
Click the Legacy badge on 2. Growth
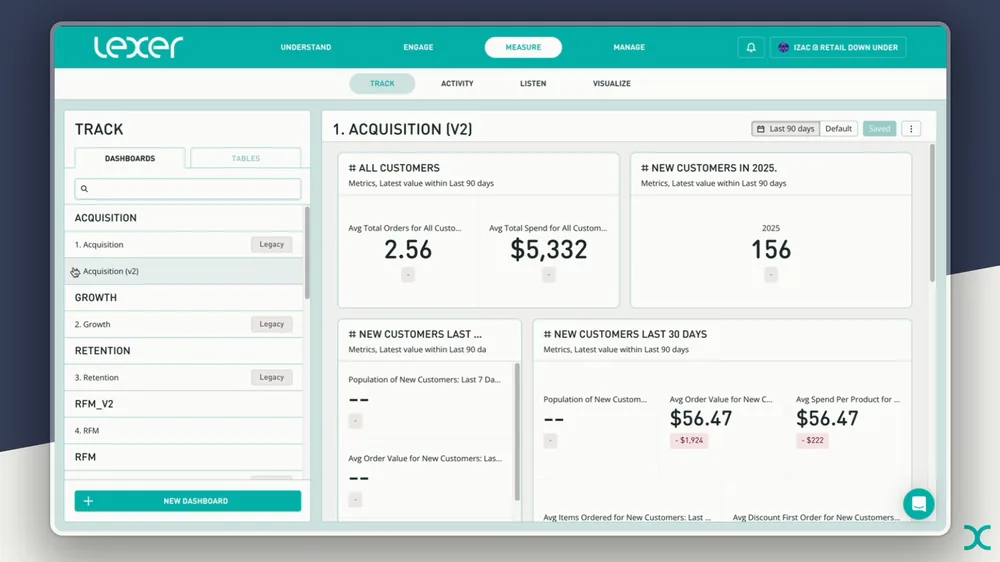tap(272, 324)
